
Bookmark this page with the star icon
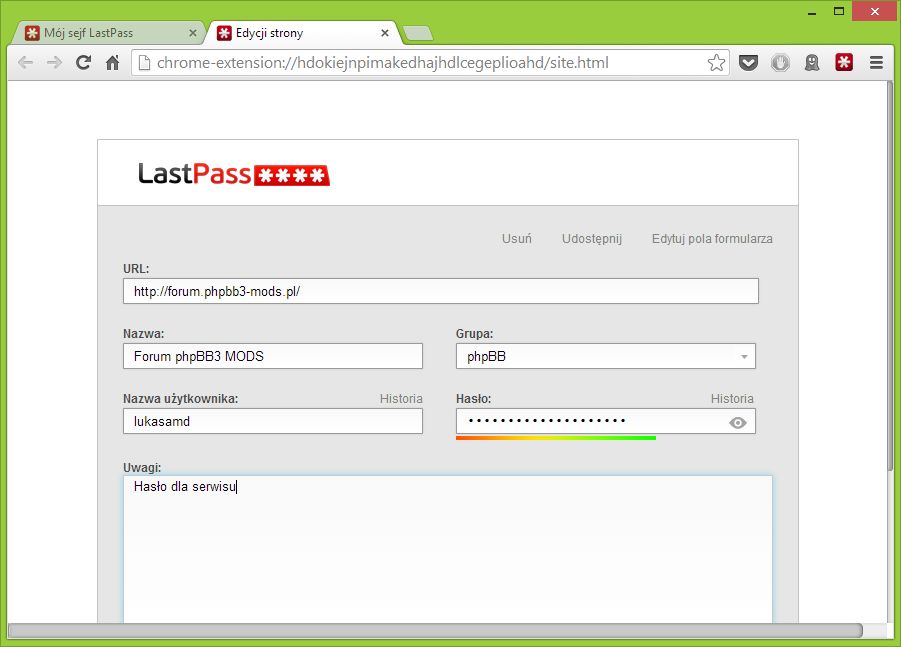pyautogui.click(x=716, y=63)
